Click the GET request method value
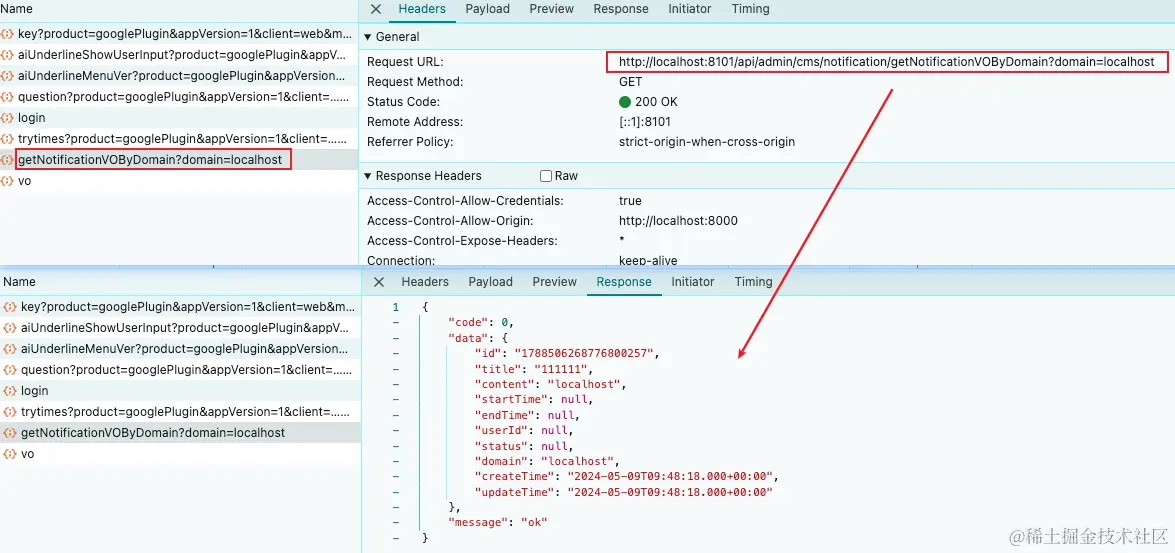Viewport: 1175px width, 553px height. (x=630, y=82)
